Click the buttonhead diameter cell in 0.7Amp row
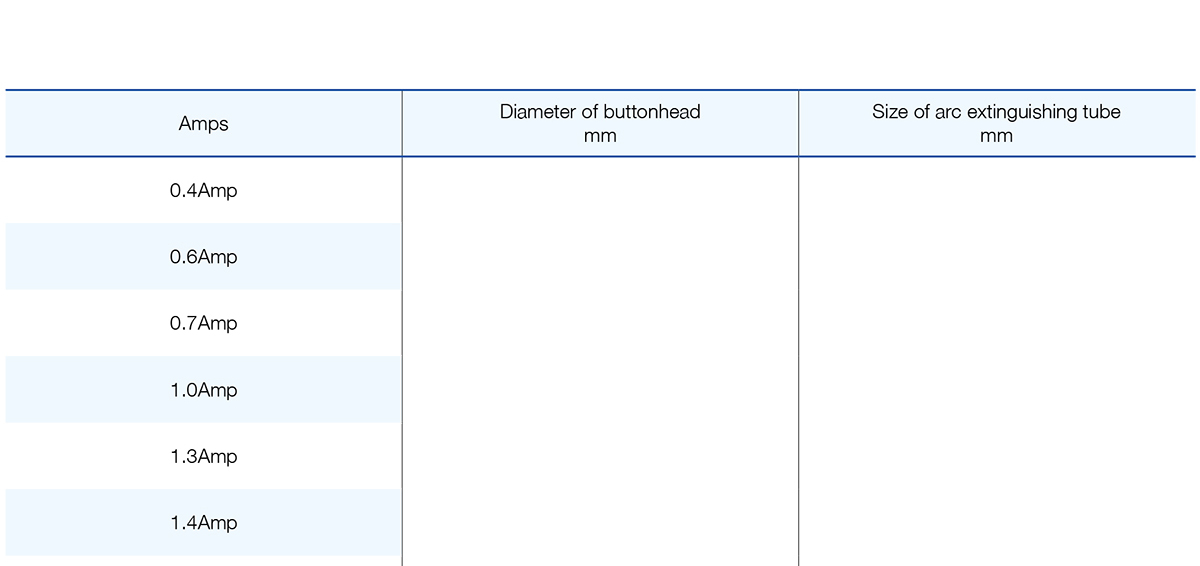The height and width of the screenshot is (566, 1200). point(600,323)
